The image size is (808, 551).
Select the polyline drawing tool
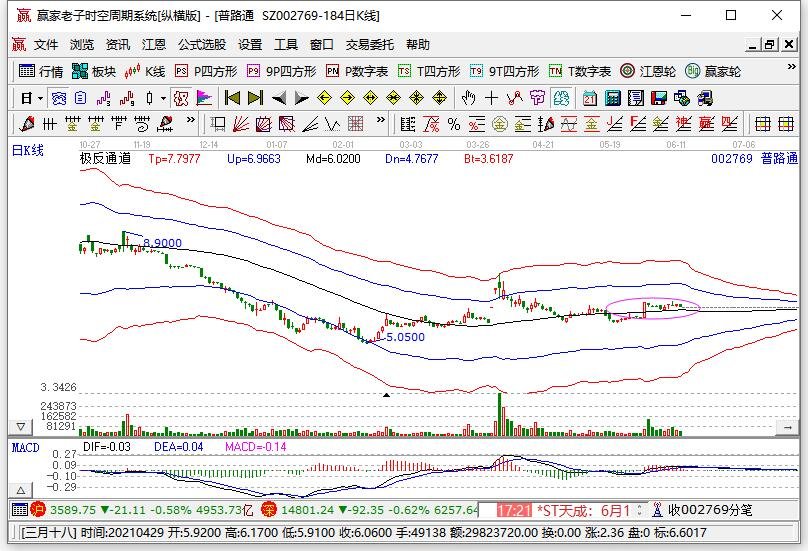tap(514, 98)
